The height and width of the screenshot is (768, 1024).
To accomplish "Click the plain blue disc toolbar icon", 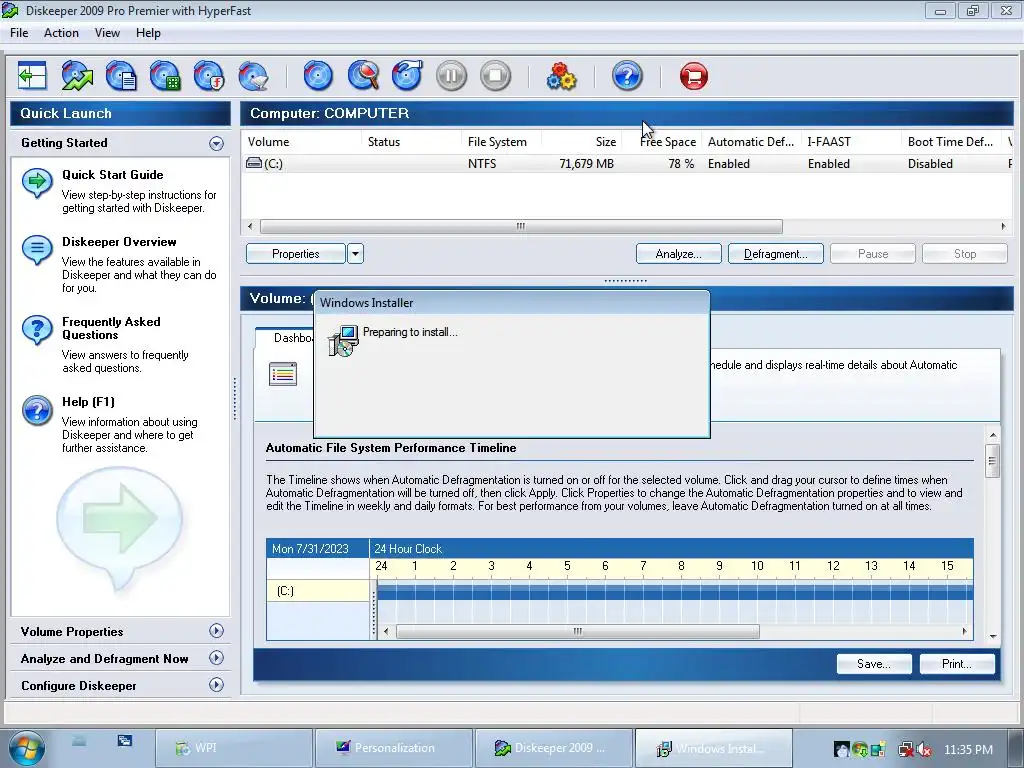I will (319, 76).
